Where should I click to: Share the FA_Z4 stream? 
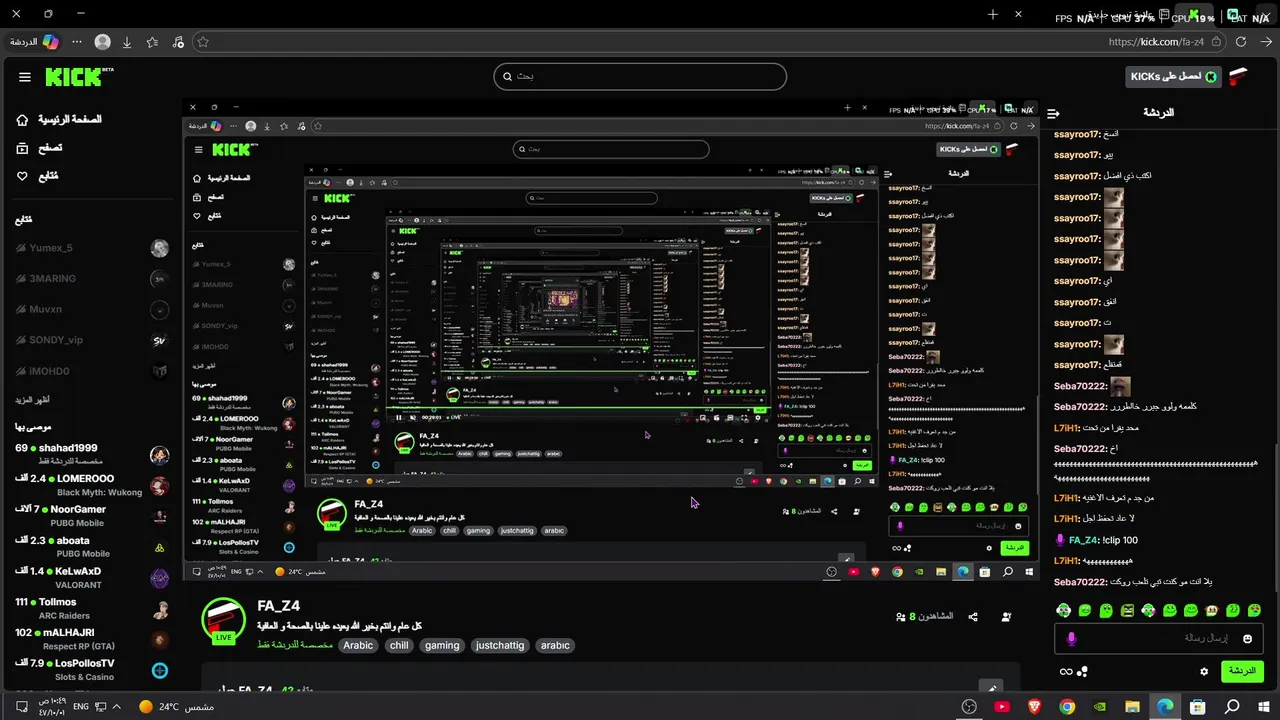coord(974,617)
